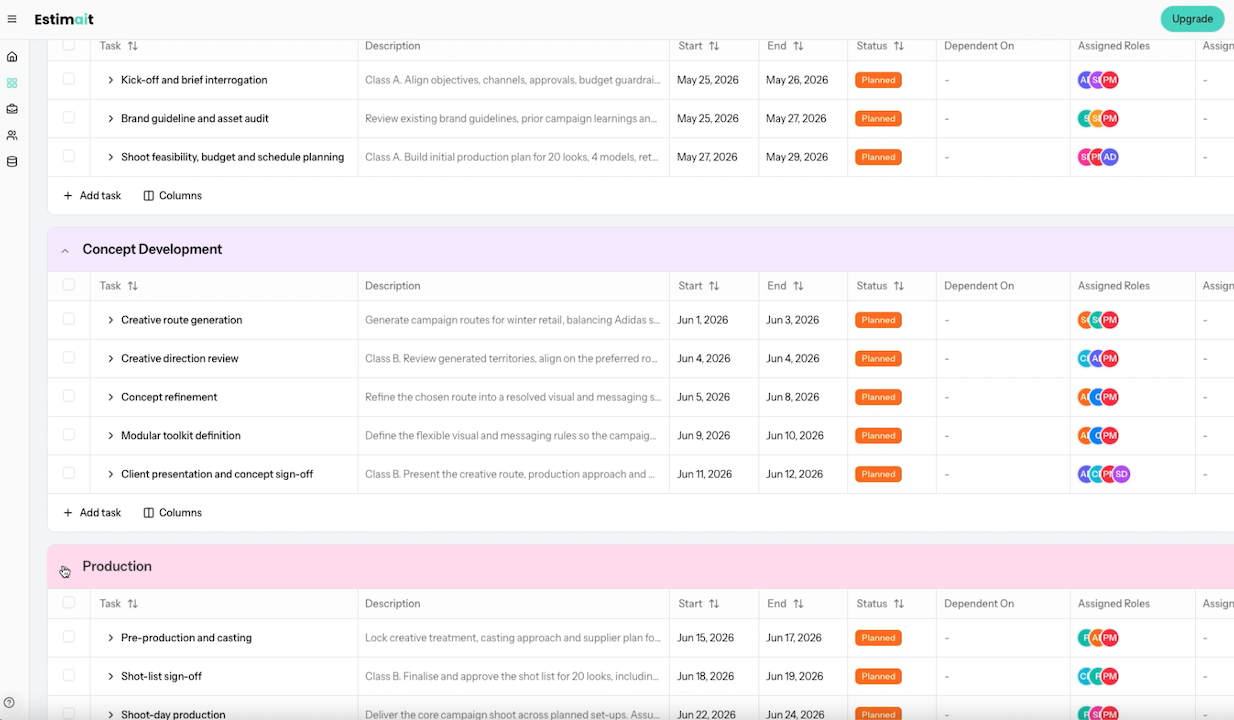
Task: Click description starting 'Lock creative treatment'
Action: point(513,638)
